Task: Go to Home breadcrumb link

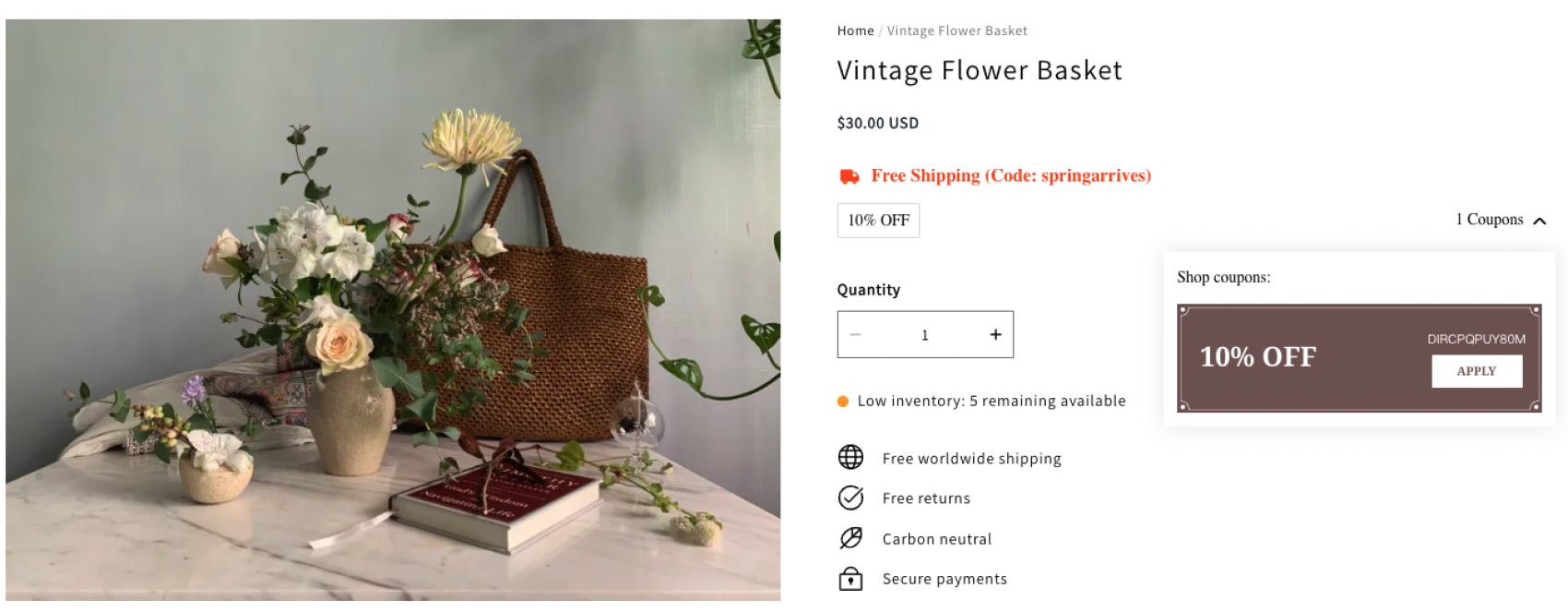Action: [855, 31]
